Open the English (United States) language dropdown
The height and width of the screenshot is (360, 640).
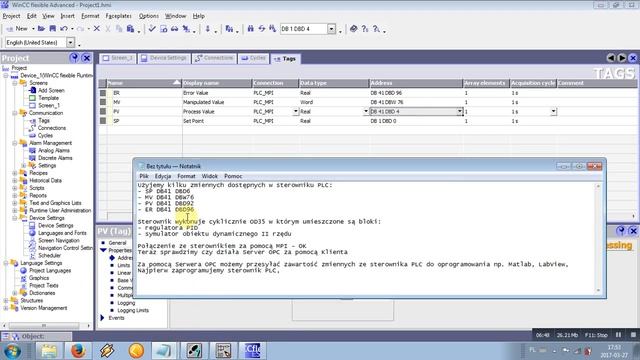click(x=71, y=42)
